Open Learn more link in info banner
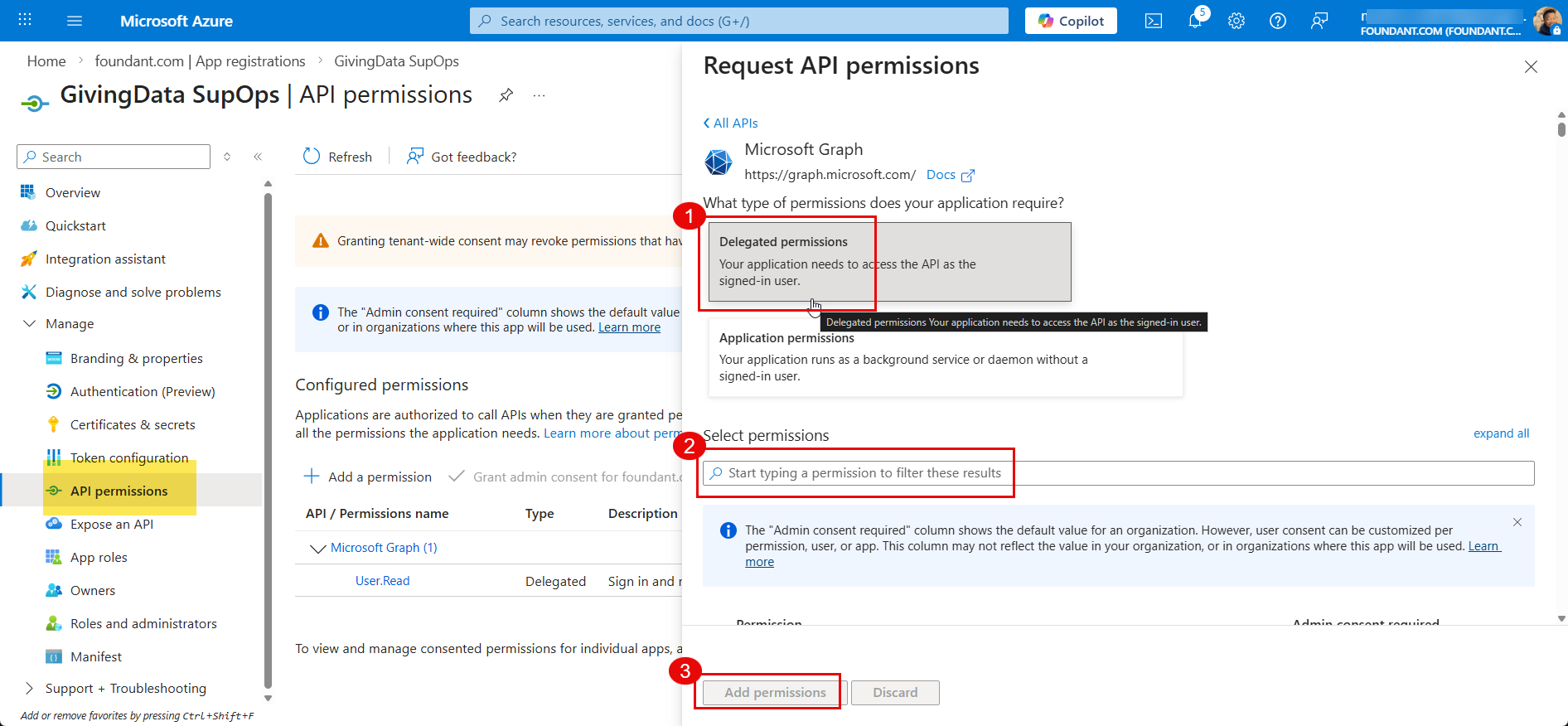The image size is (1568, 726). (629, 327)
